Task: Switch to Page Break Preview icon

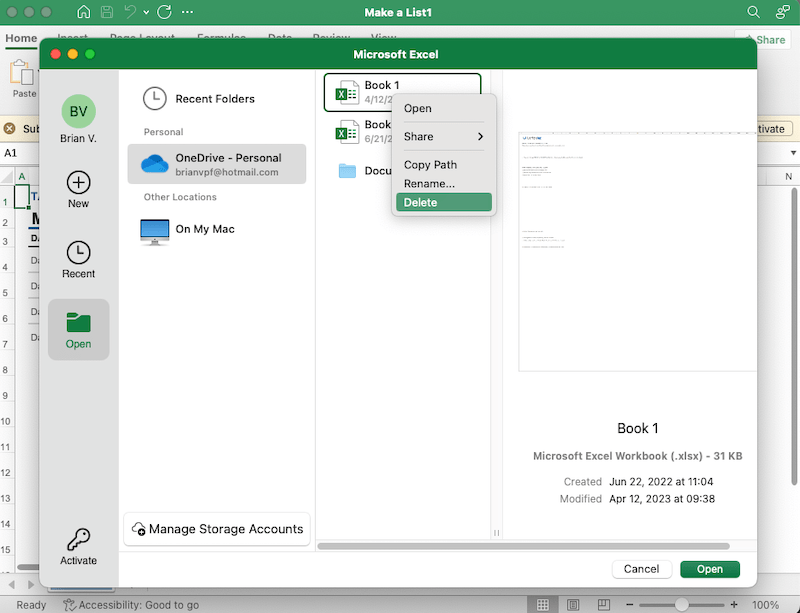Action: point(604,605)
